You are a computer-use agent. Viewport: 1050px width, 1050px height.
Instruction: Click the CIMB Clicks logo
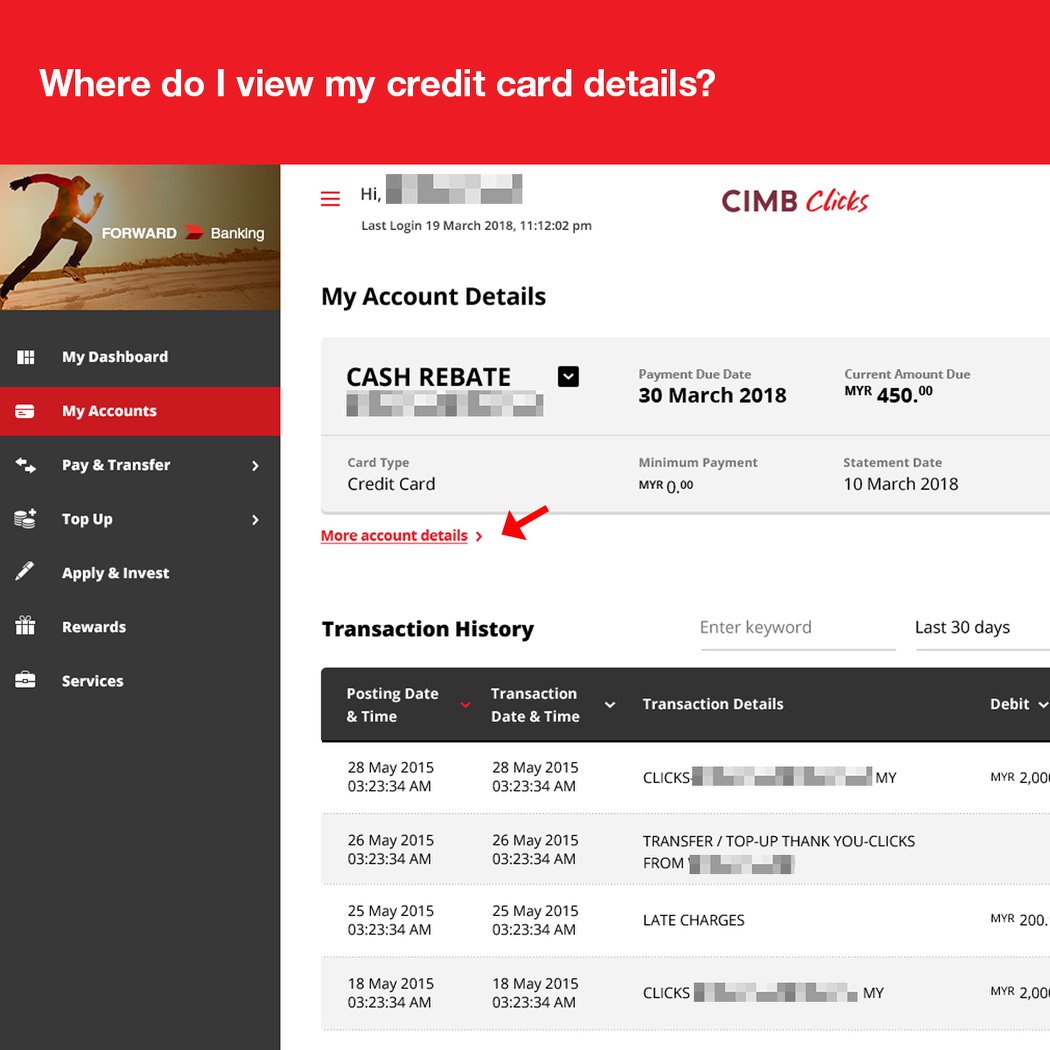tap(795, 201)
